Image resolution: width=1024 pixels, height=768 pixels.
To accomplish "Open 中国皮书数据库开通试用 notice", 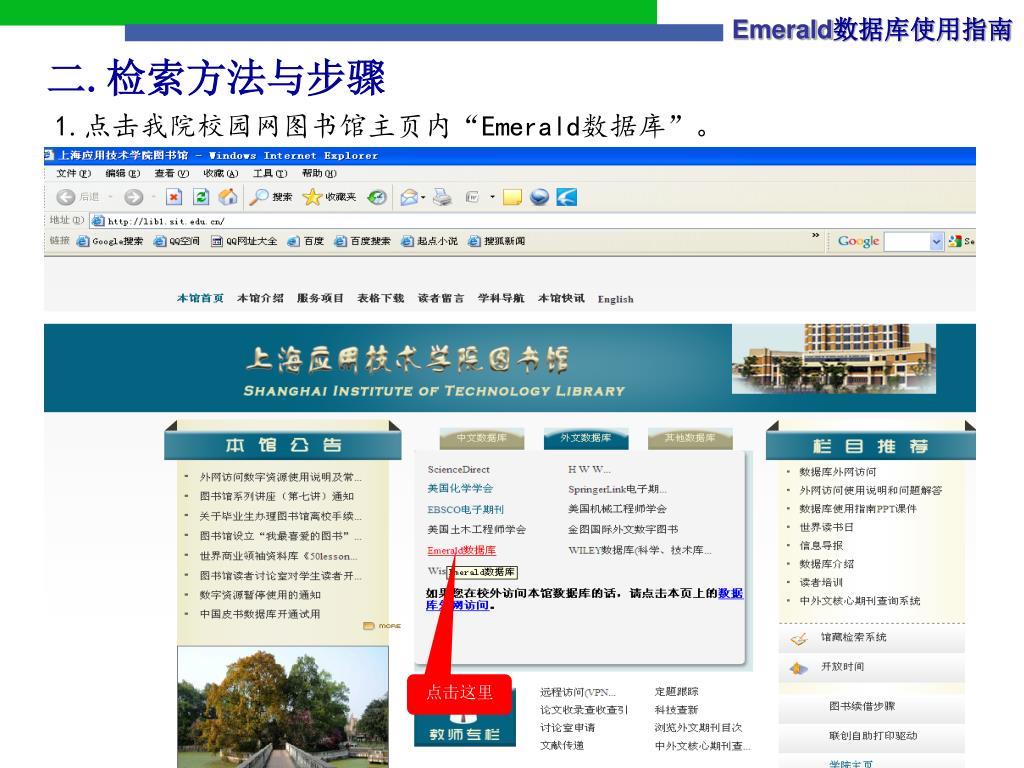I will point(260,614).
